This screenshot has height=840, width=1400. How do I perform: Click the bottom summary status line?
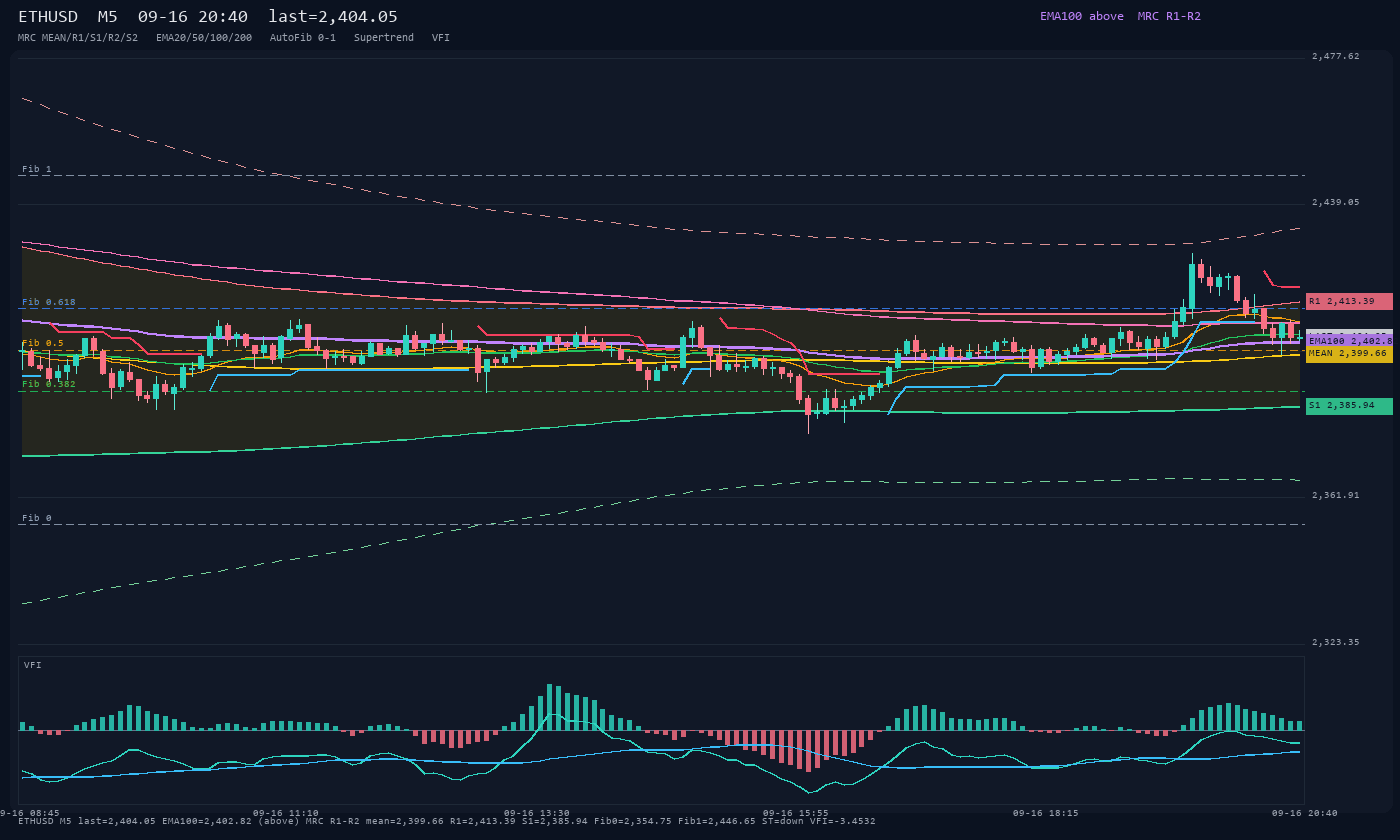(x=447, y=821)
